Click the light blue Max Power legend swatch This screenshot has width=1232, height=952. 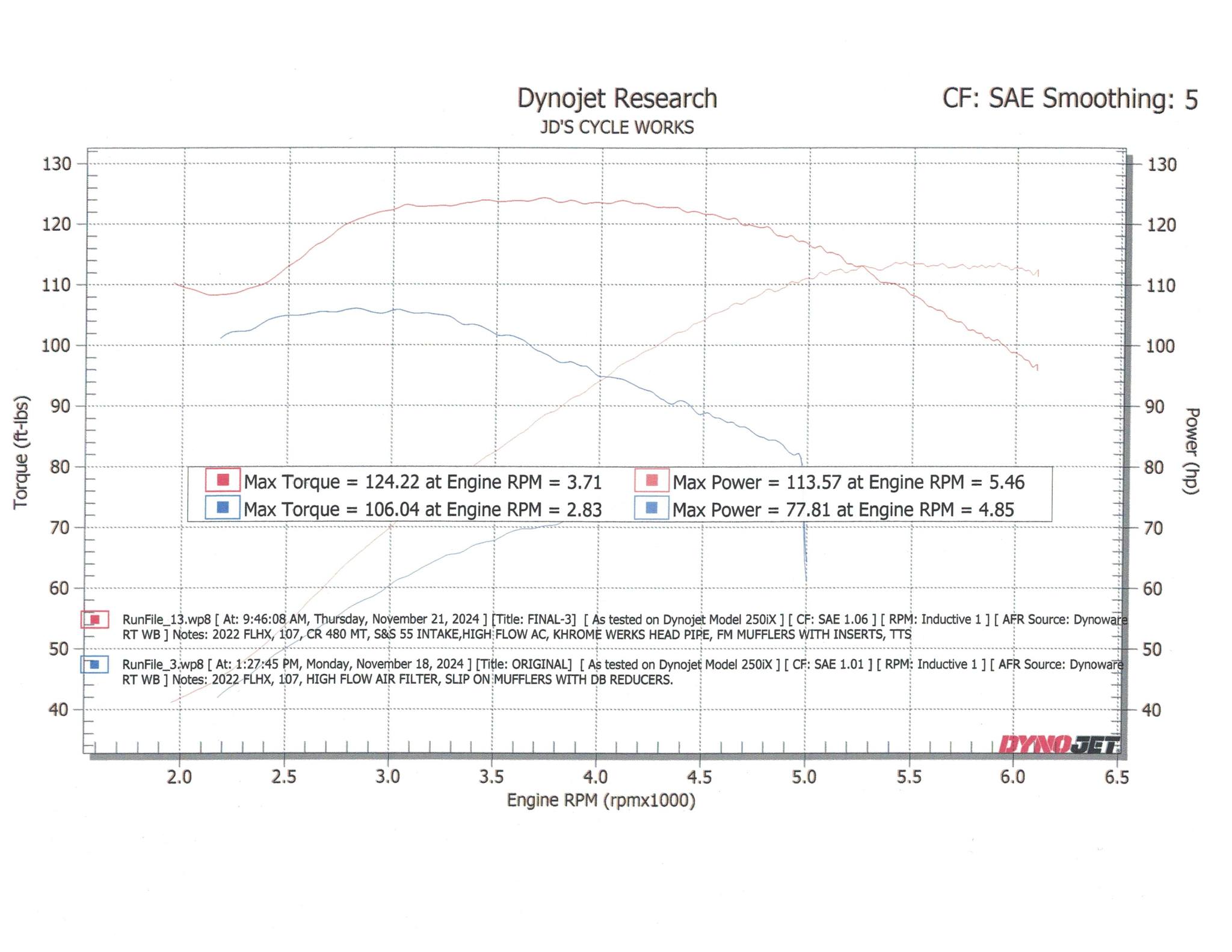651,508
